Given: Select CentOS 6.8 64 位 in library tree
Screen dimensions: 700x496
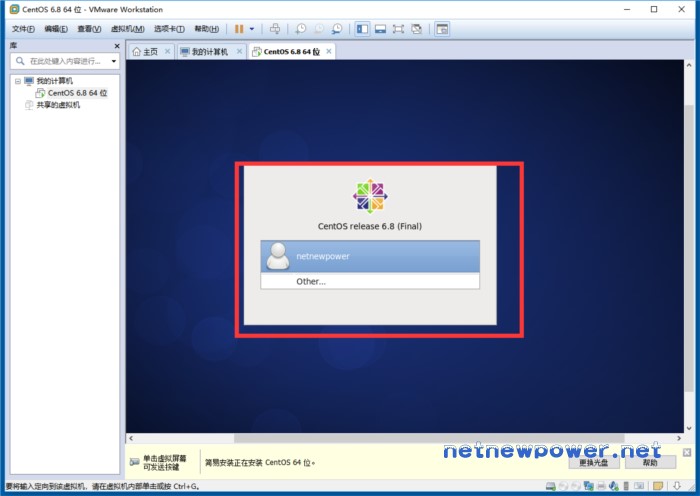Looking at the screenshot, I should pyautogui.click(x=77, y=93).
